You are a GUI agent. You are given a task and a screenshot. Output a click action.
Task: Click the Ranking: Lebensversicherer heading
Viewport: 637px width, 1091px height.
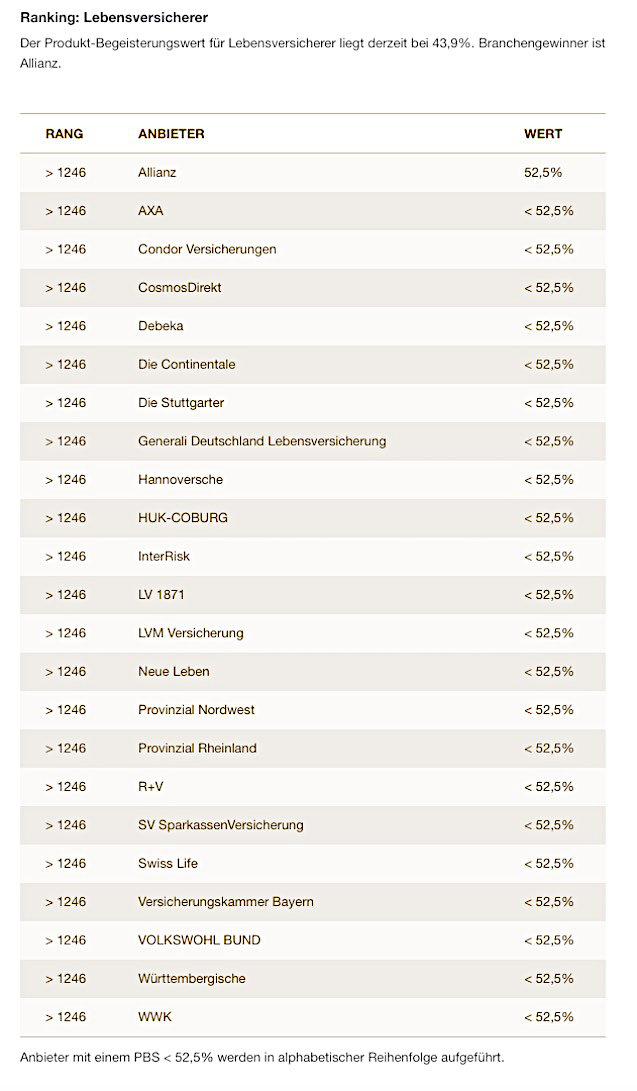[115, 18]
